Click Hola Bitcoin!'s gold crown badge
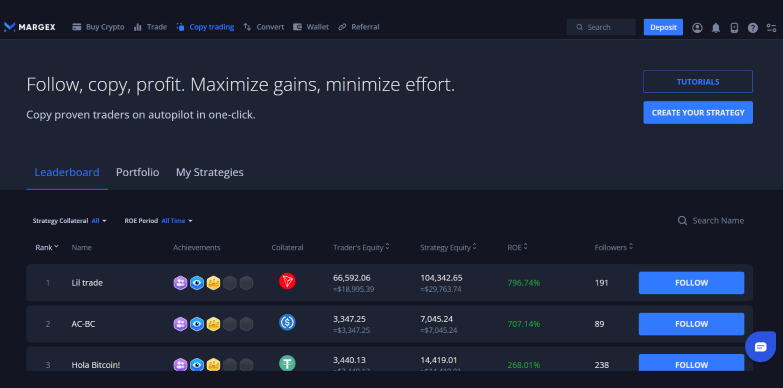The height and width of the screenshot is (388, 783). 213,365
